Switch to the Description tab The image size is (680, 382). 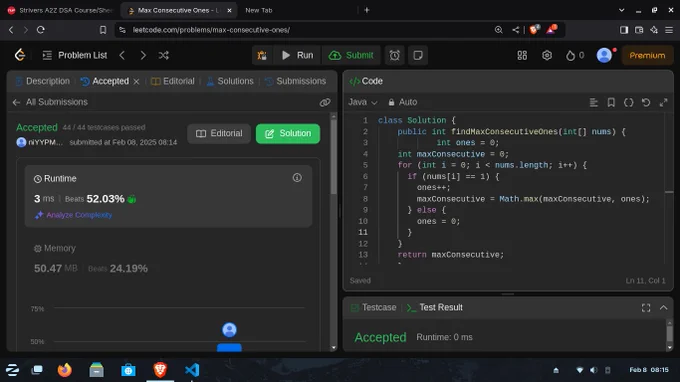42,81
